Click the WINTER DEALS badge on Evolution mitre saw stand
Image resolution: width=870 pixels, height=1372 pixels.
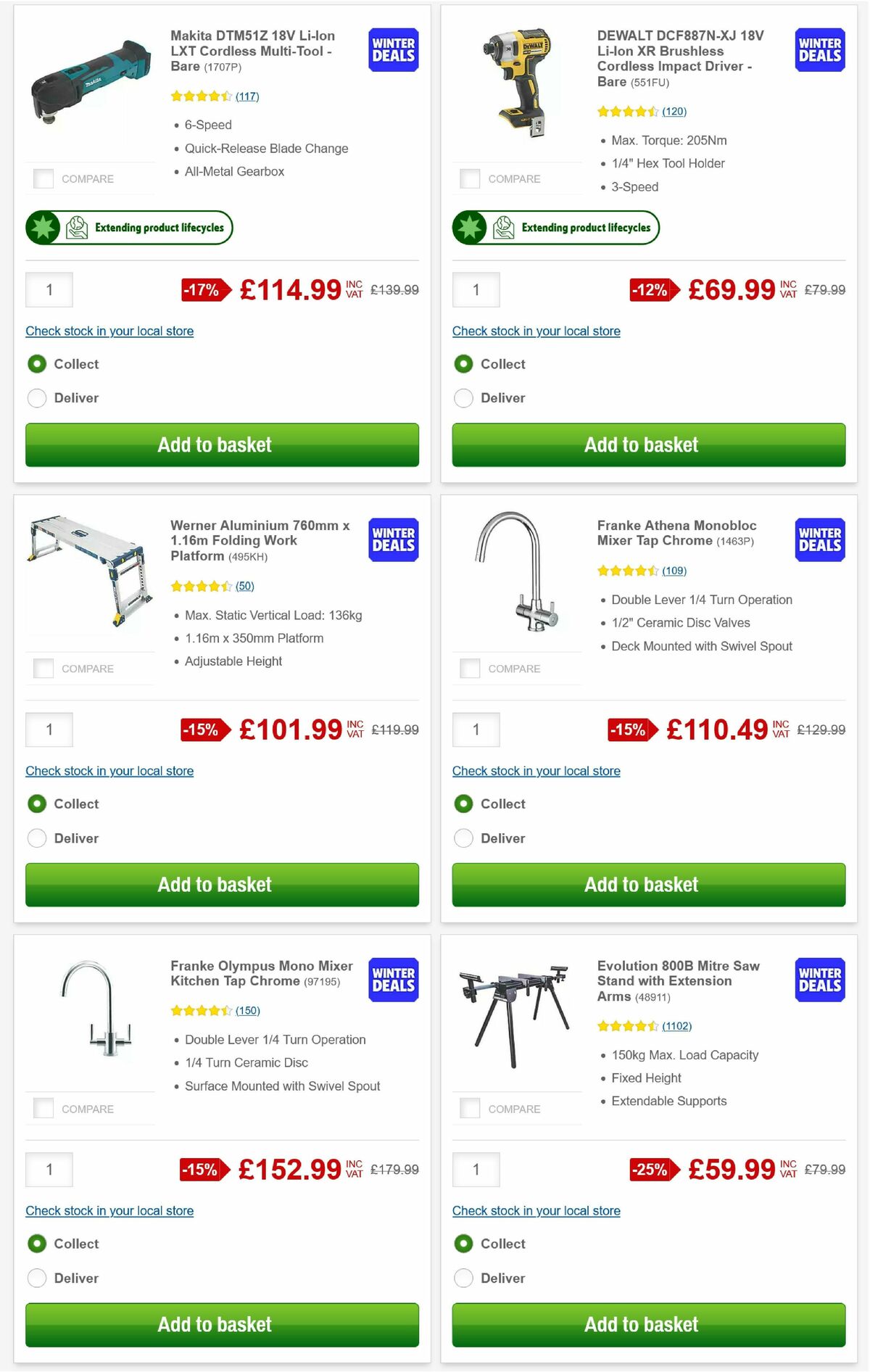tap(819, 980)
